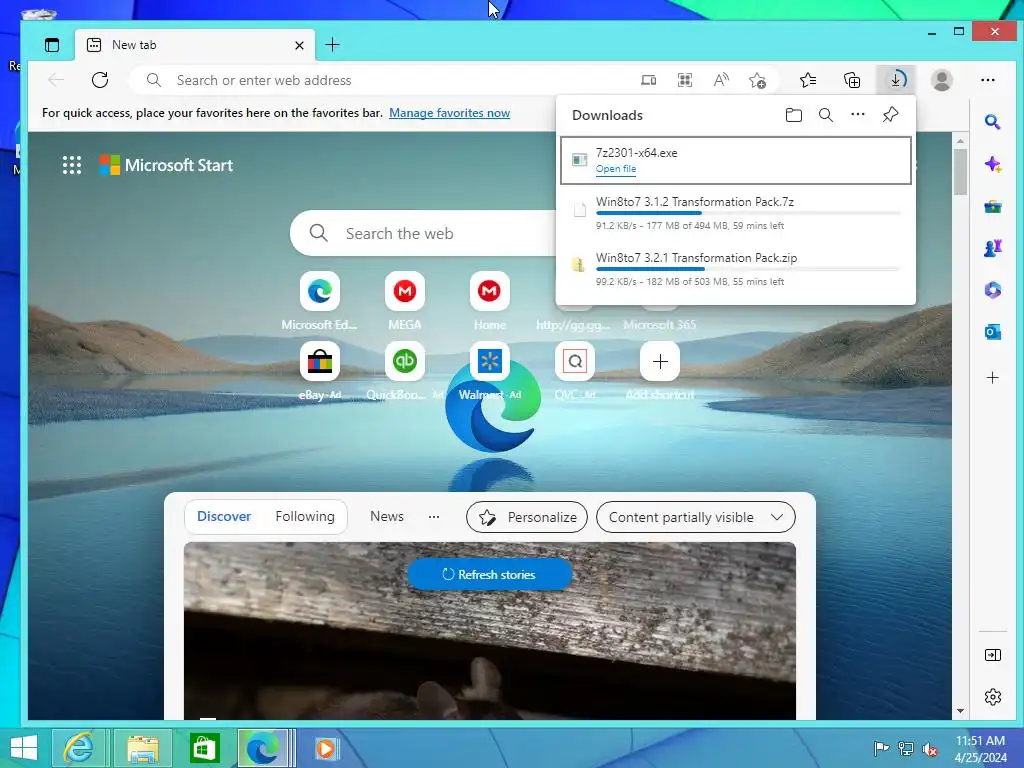
Task: Open Settings and more ellipsis menu
Action: click(987, 80)
